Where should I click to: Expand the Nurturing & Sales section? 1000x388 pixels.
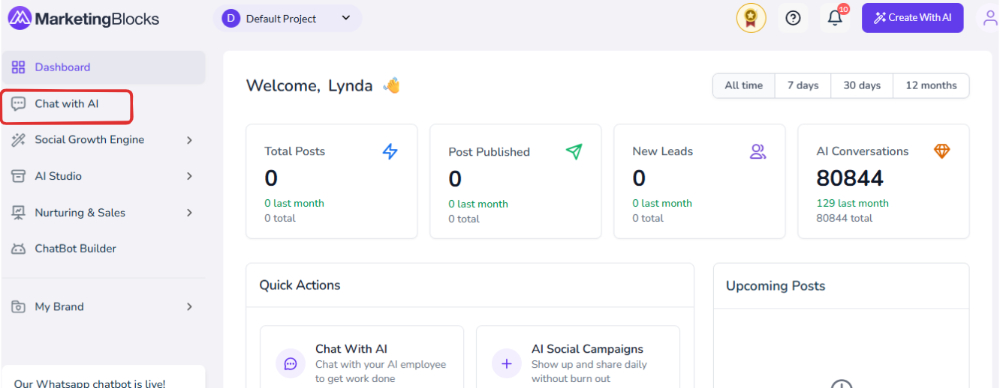pos(103,213)
